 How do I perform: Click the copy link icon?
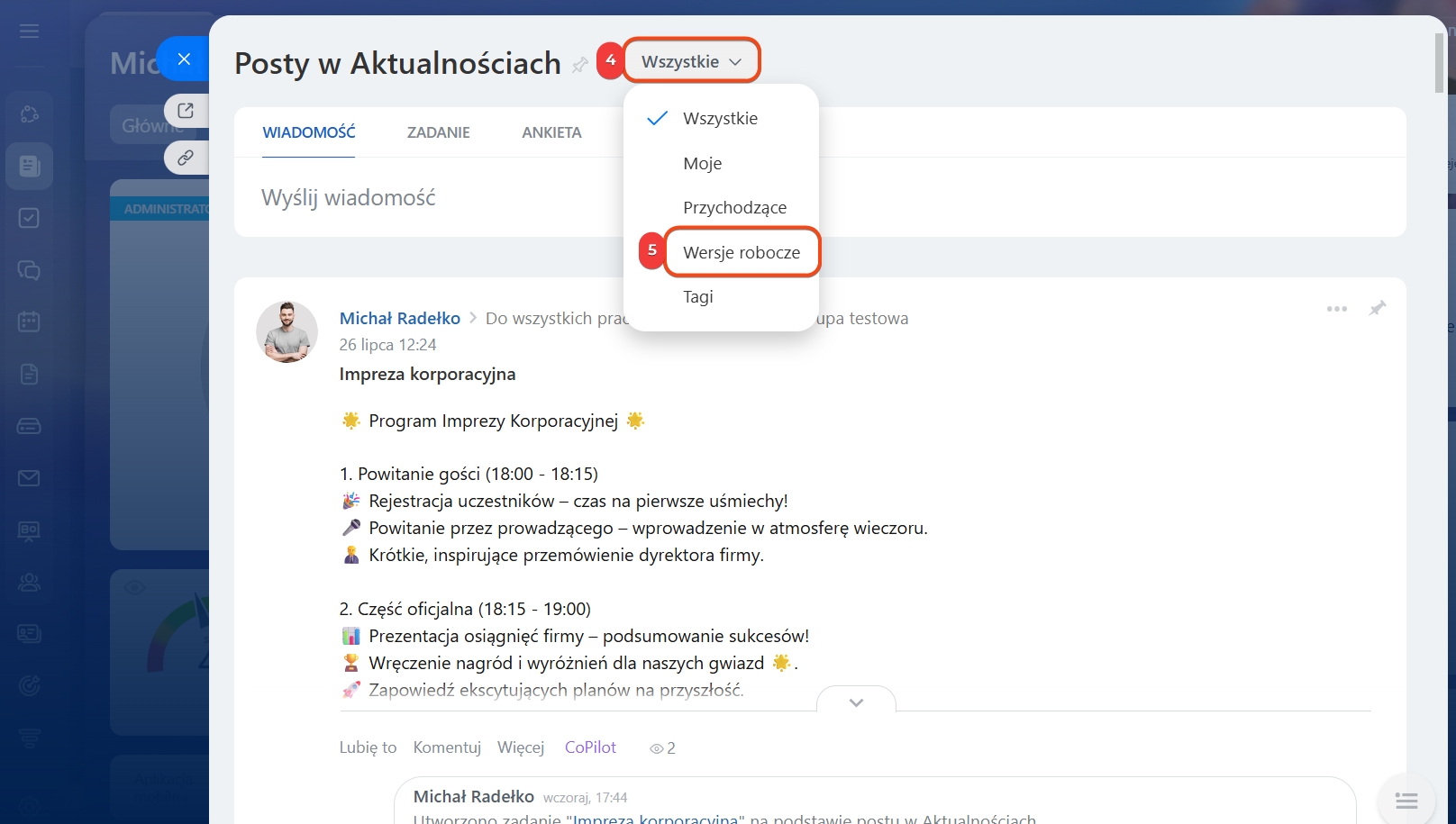pos(186,158)
